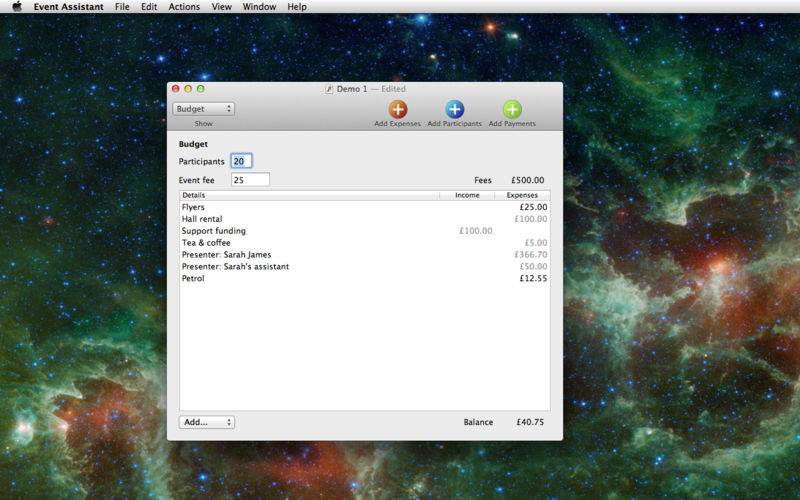Click the document icon beside Demo 1 title
The image size is (800, 500).
point(329,89)
